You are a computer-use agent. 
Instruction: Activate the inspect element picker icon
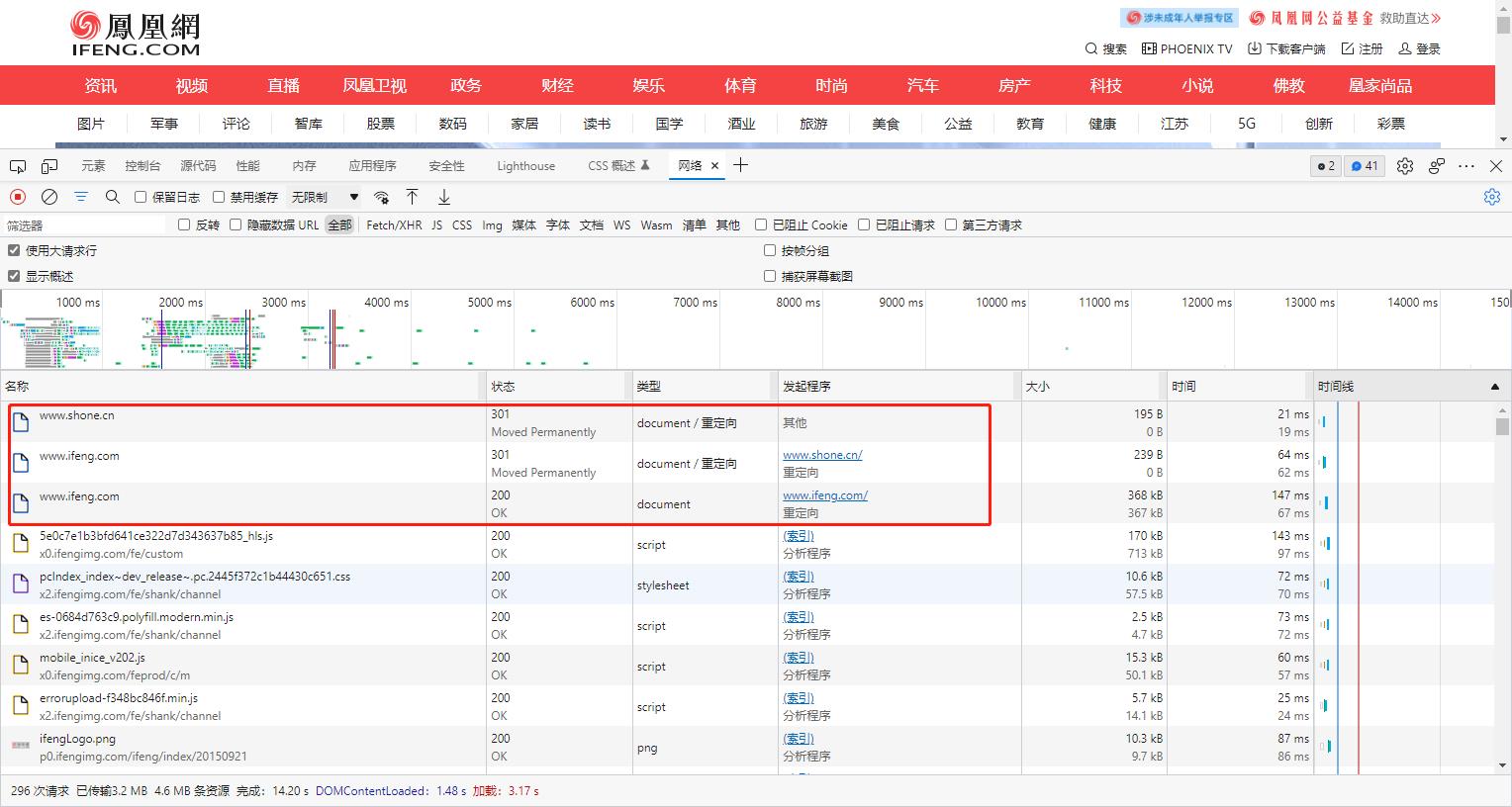(x=18, y=166)
